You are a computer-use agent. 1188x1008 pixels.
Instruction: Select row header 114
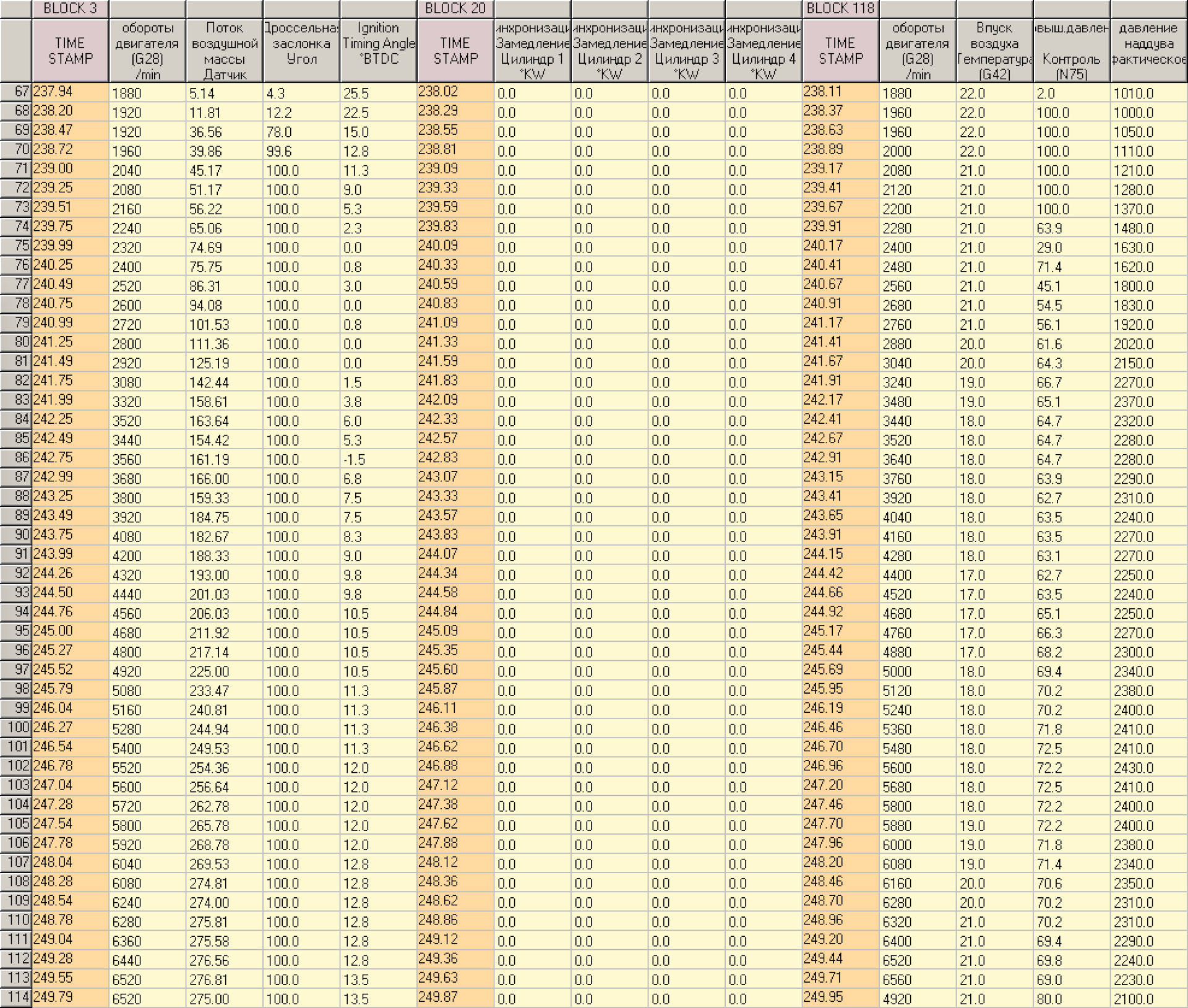[15, 997]
